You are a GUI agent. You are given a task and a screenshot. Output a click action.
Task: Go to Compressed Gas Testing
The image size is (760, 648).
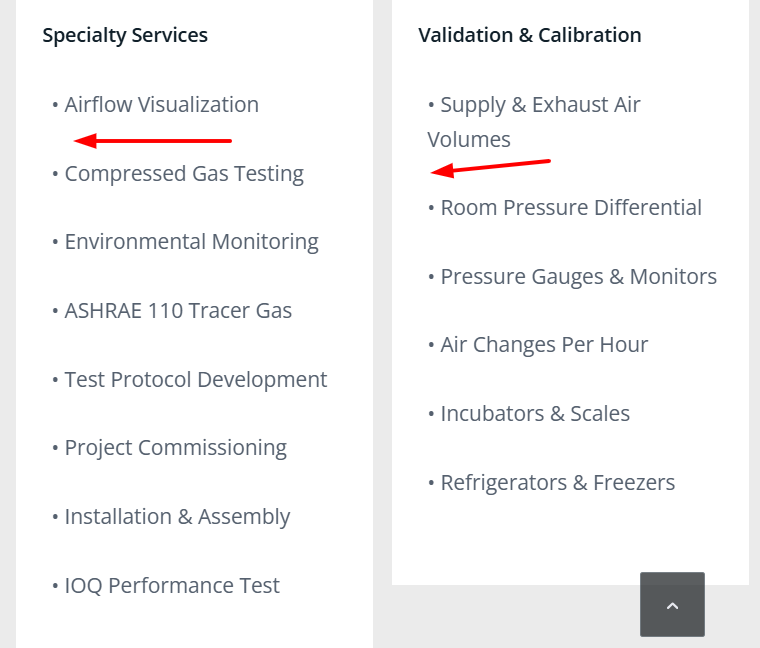[184, 174]
